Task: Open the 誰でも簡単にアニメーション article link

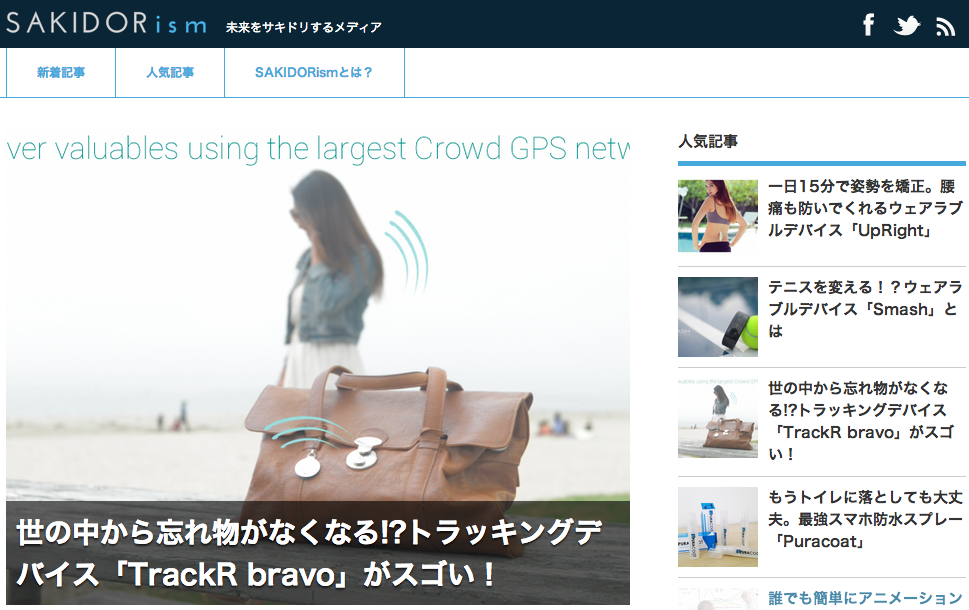Action: pos(865,598)
